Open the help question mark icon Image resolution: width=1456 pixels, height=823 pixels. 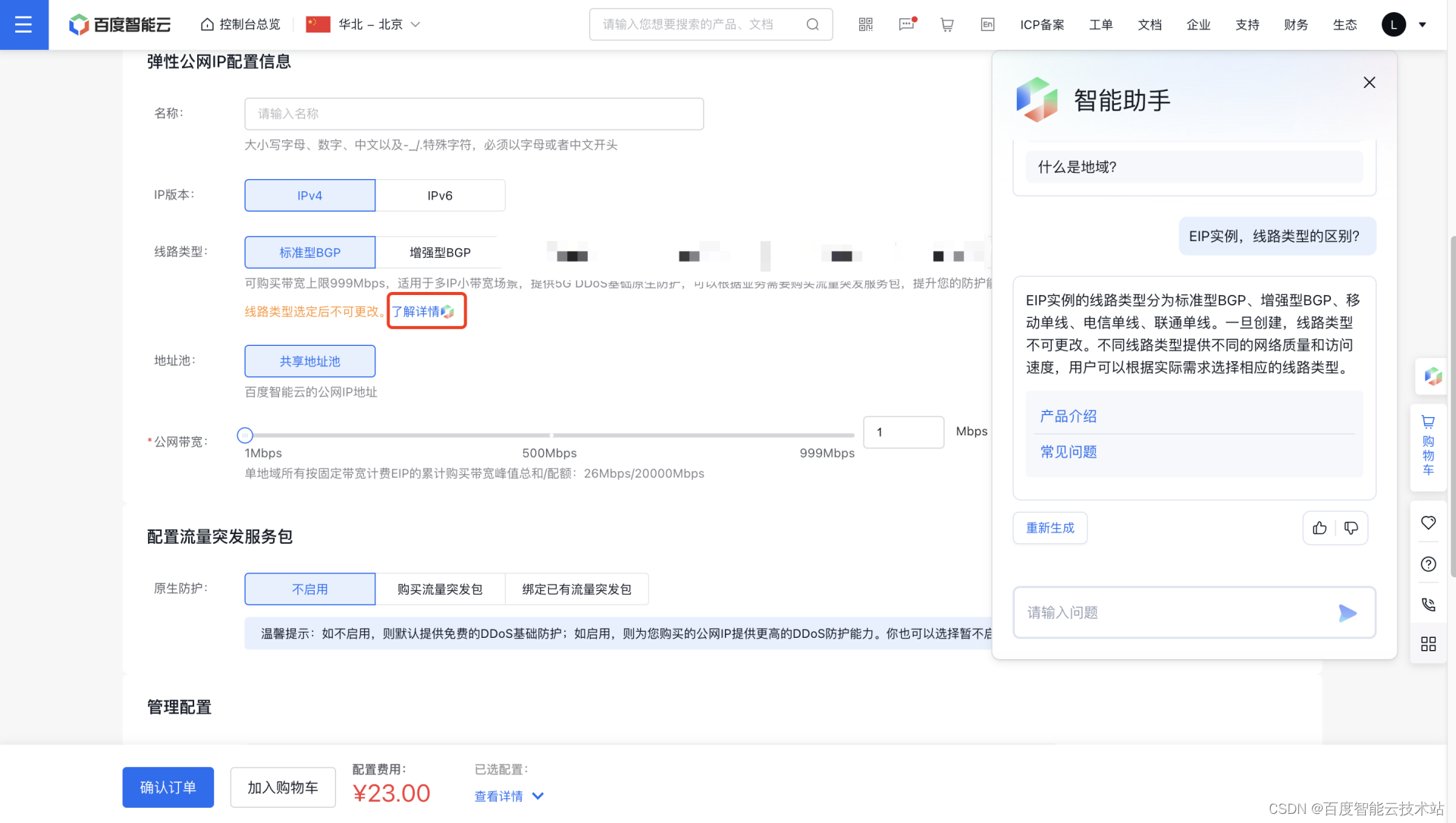[1428, 564]
